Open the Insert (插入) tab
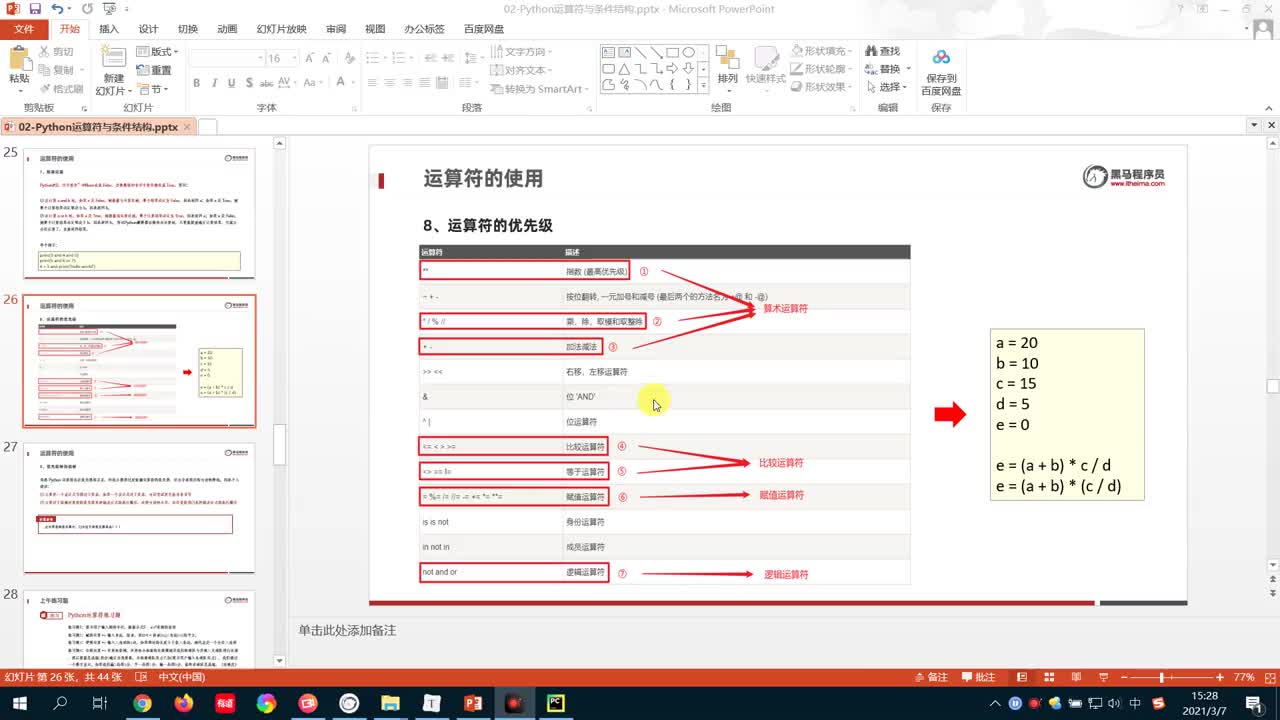 [109, 29]
